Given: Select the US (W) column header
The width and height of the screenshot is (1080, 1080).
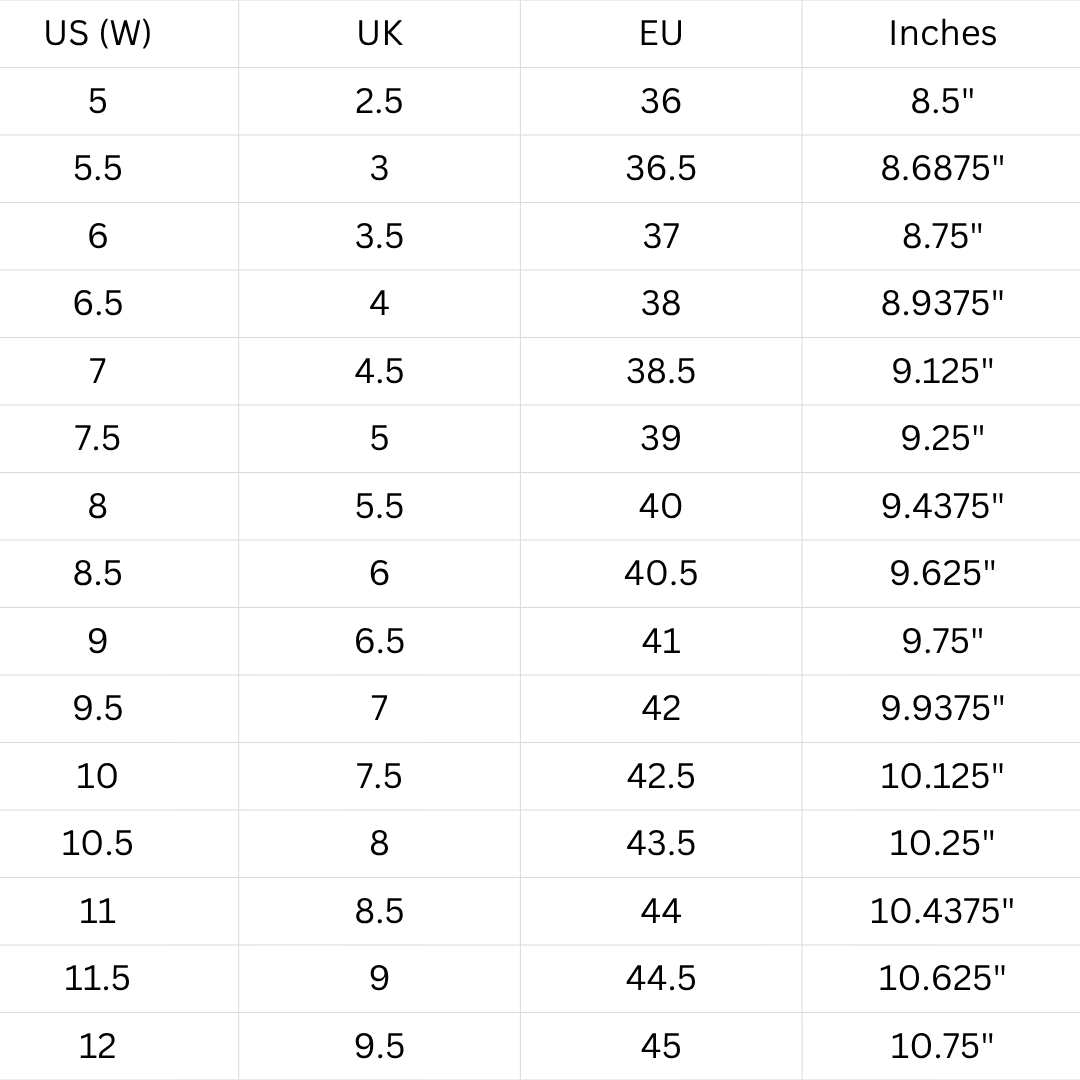Looking at the screenshot, I should pyautogui.click(x=98, y=33).
